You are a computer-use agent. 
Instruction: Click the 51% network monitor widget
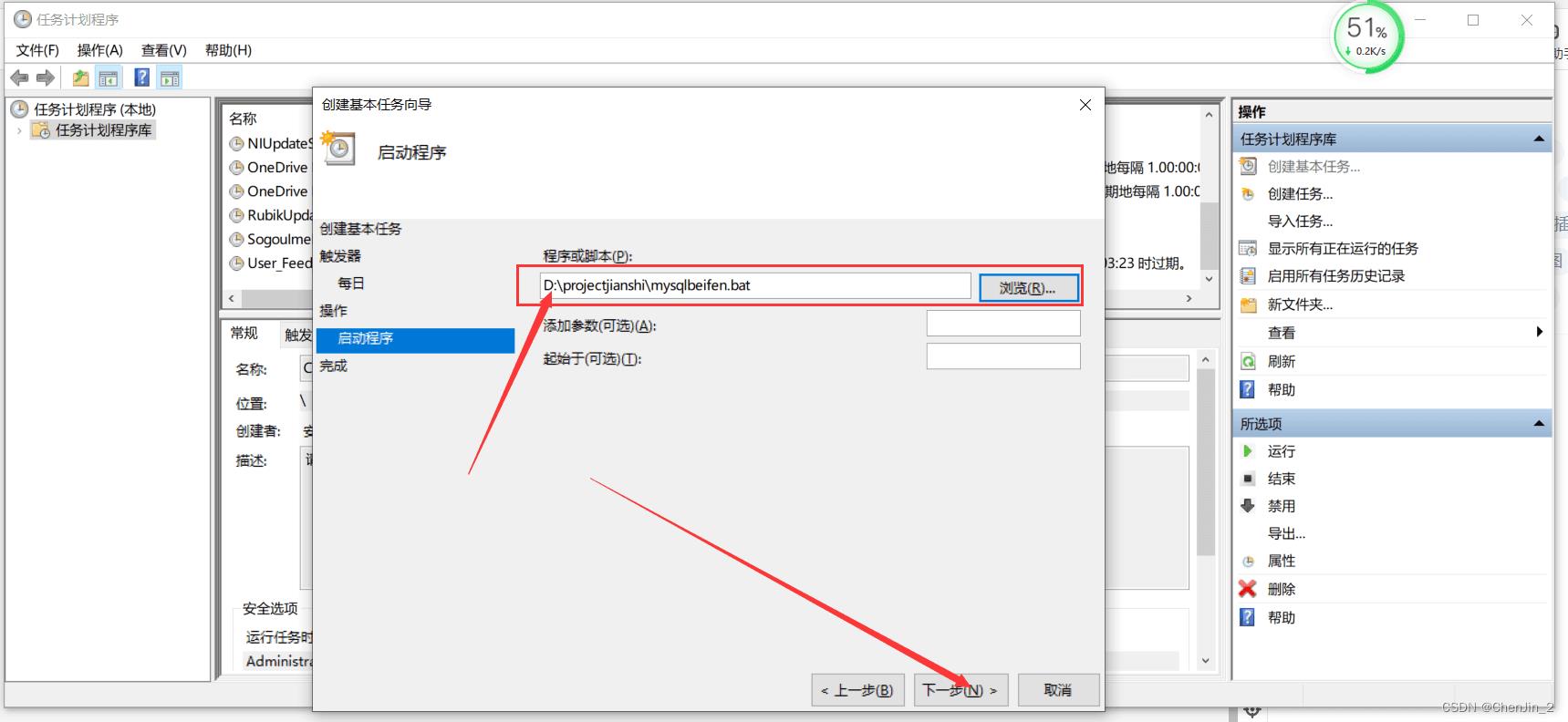1367,37
